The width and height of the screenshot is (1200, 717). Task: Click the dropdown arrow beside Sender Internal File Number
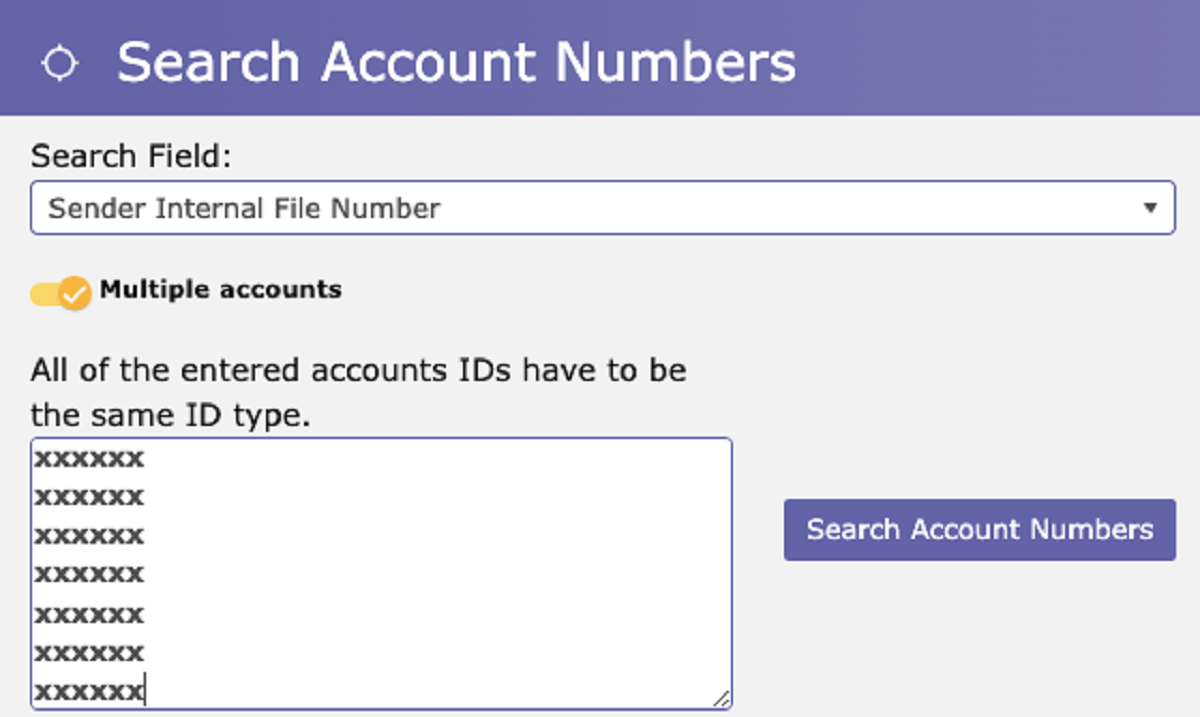pos(1150,209)
